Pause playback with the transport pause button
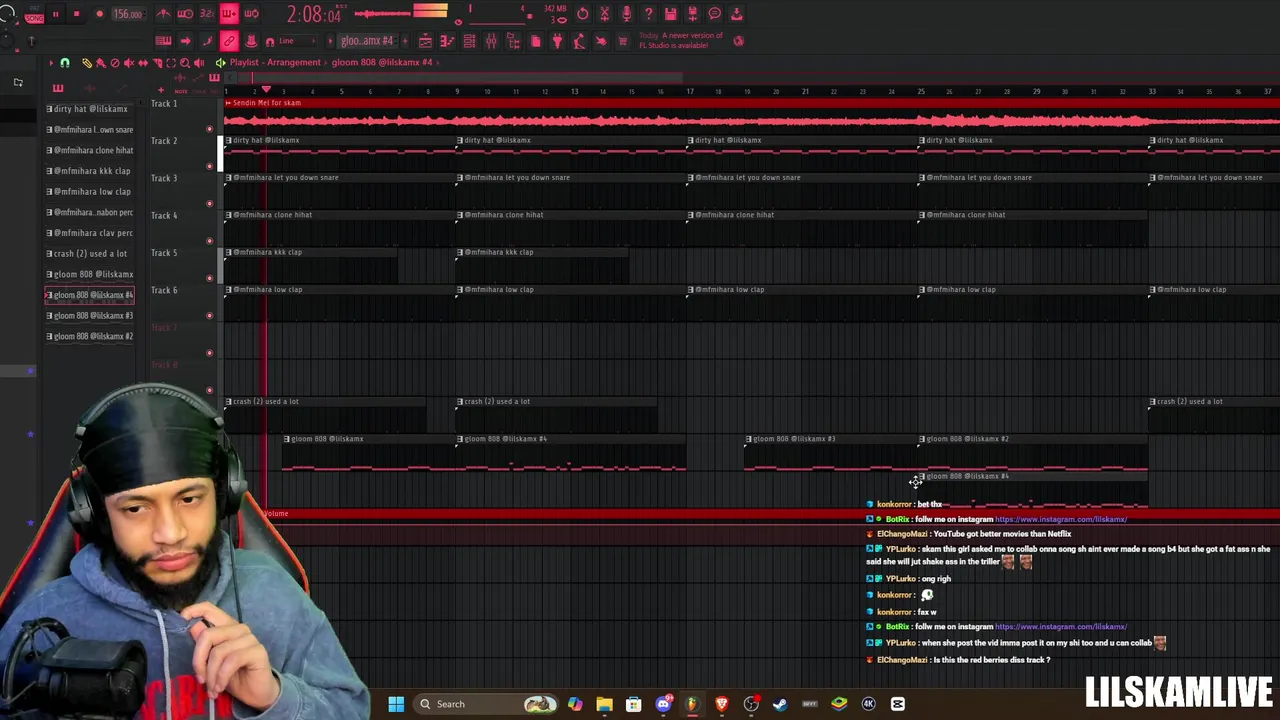The image size is (1280, 720). (x=55, y=14)
